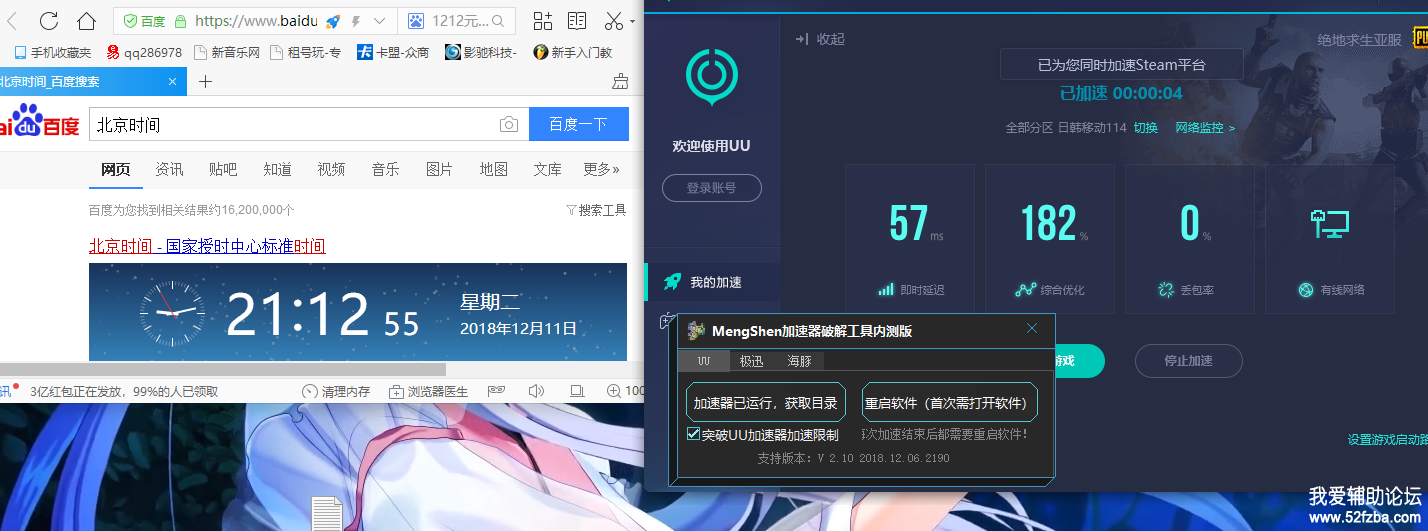Open the 网络监控 link

[x=1205, y=128]
